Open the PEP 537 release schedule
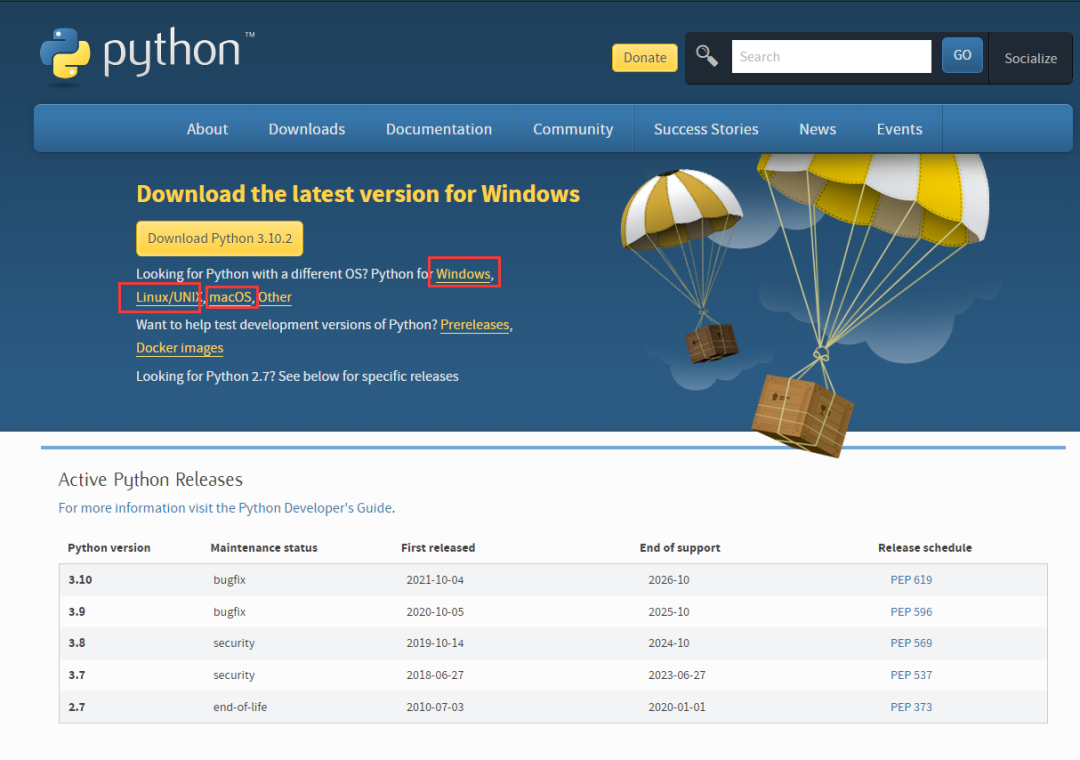This screenshot has width=1080, height=760. 911,675
